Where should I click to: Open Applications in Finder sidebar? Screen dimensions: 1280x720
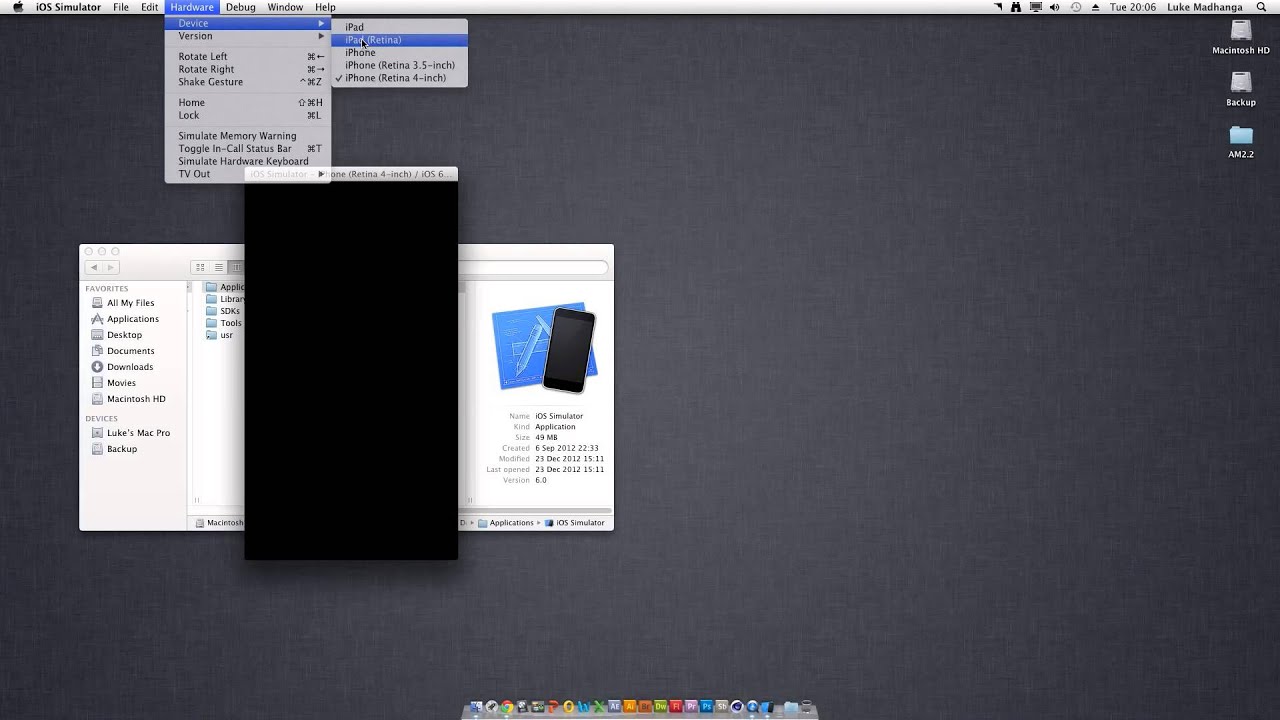132,319
